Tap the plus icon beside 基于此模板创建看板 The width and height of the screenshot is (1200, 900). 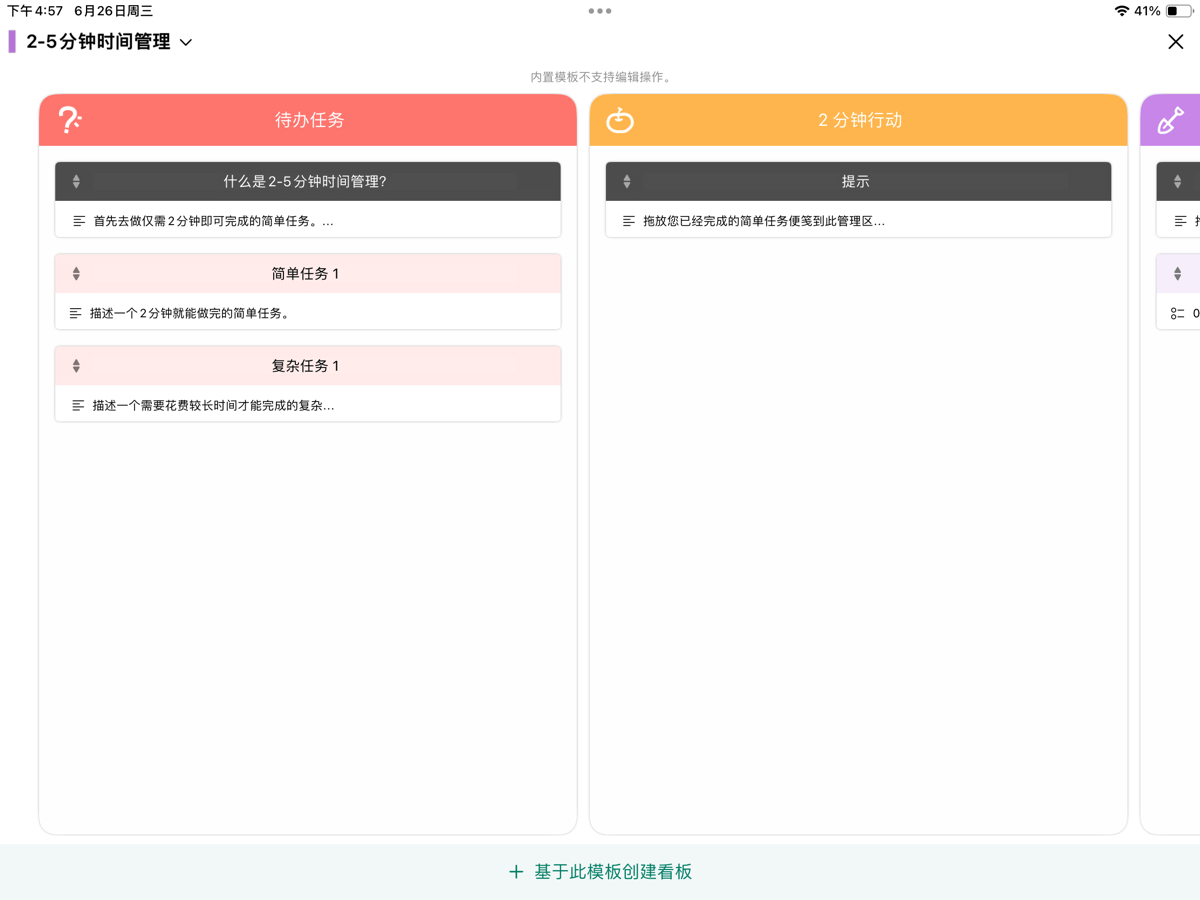[x=516, y=872]
